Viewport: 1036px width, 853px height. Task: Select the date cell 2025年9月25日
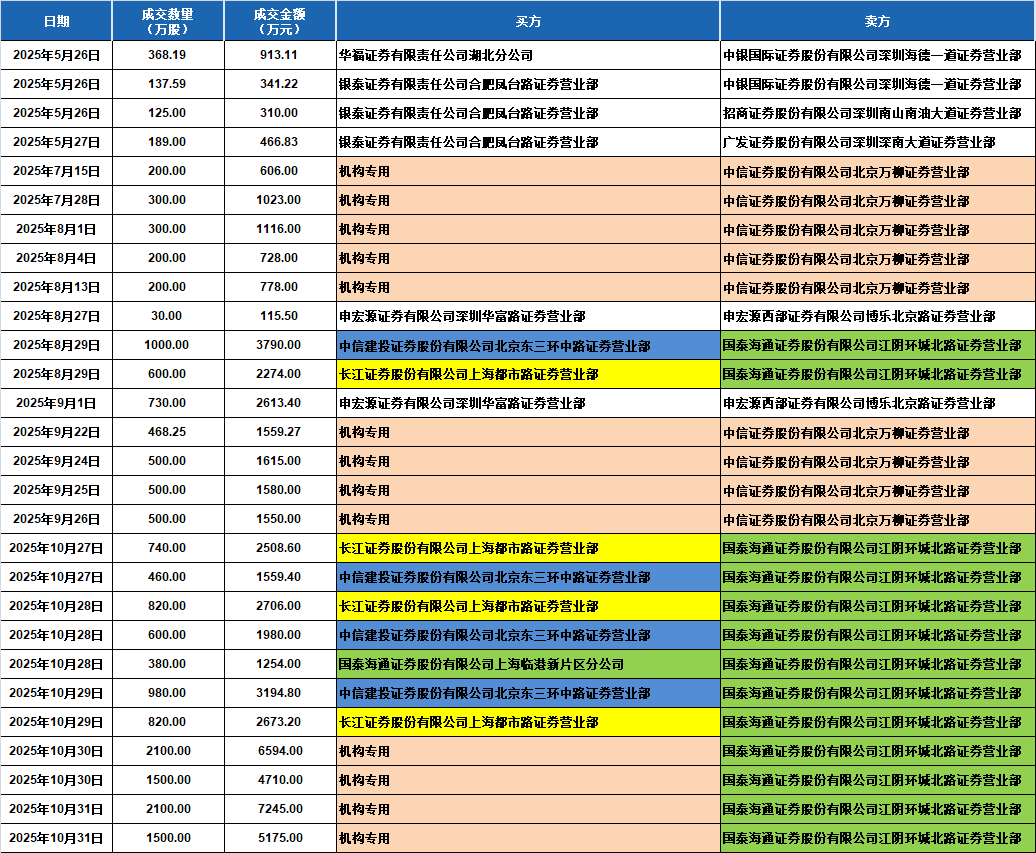pyautogui.click(x=56, y=490)
